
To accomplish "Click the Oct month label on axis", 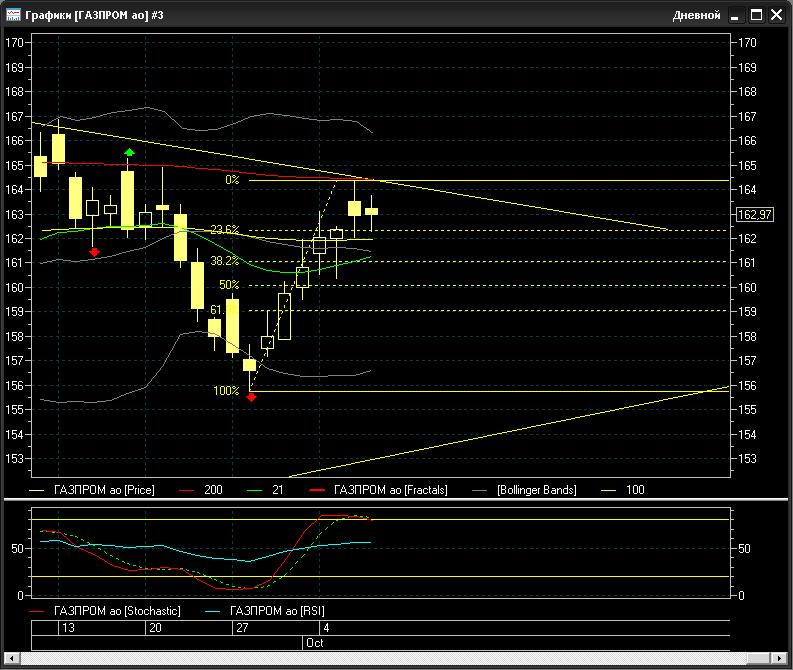I will [x=315, y=643].
